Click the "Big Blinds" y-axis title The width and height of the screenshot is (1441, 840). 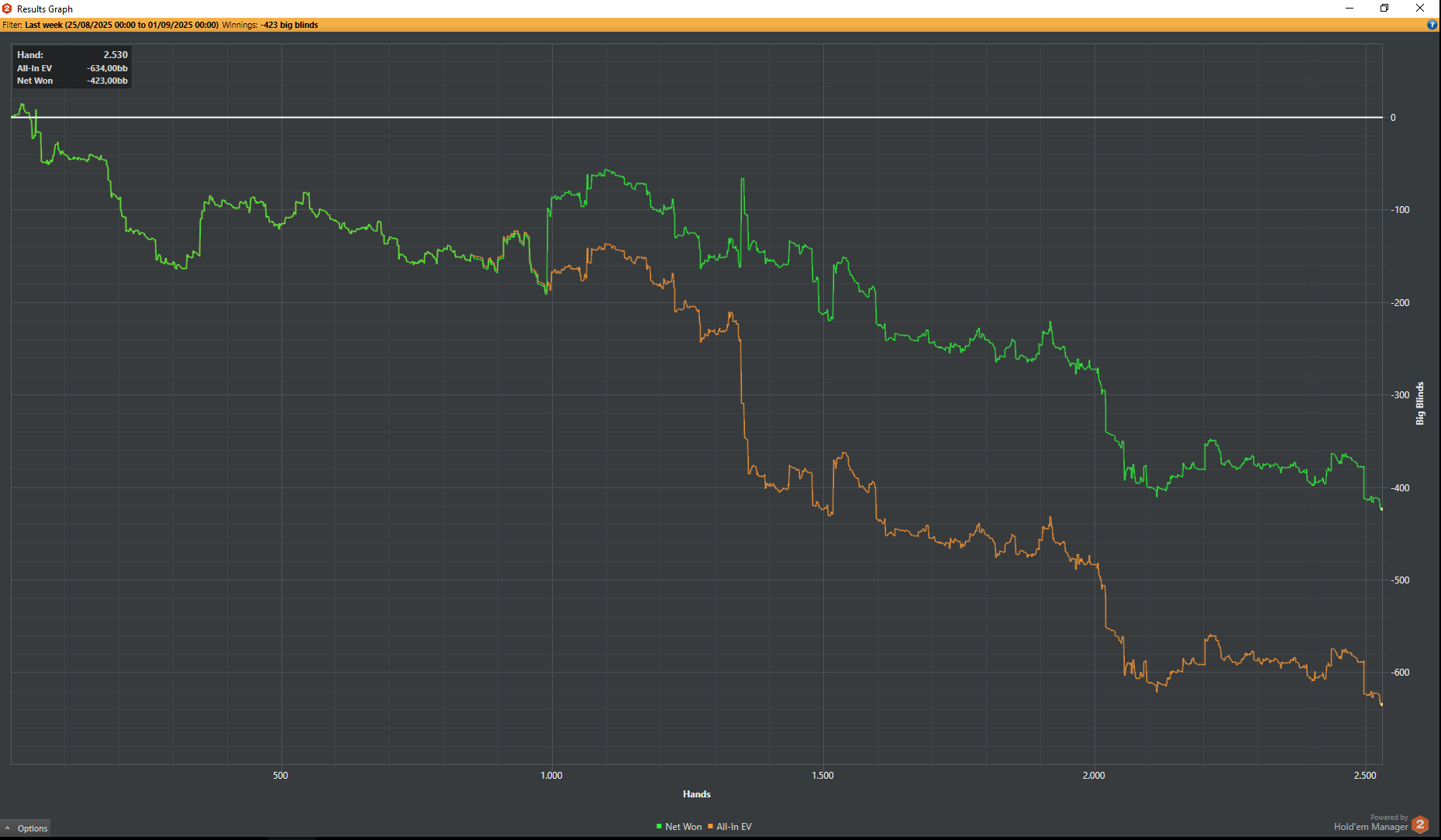[1420, 403]
